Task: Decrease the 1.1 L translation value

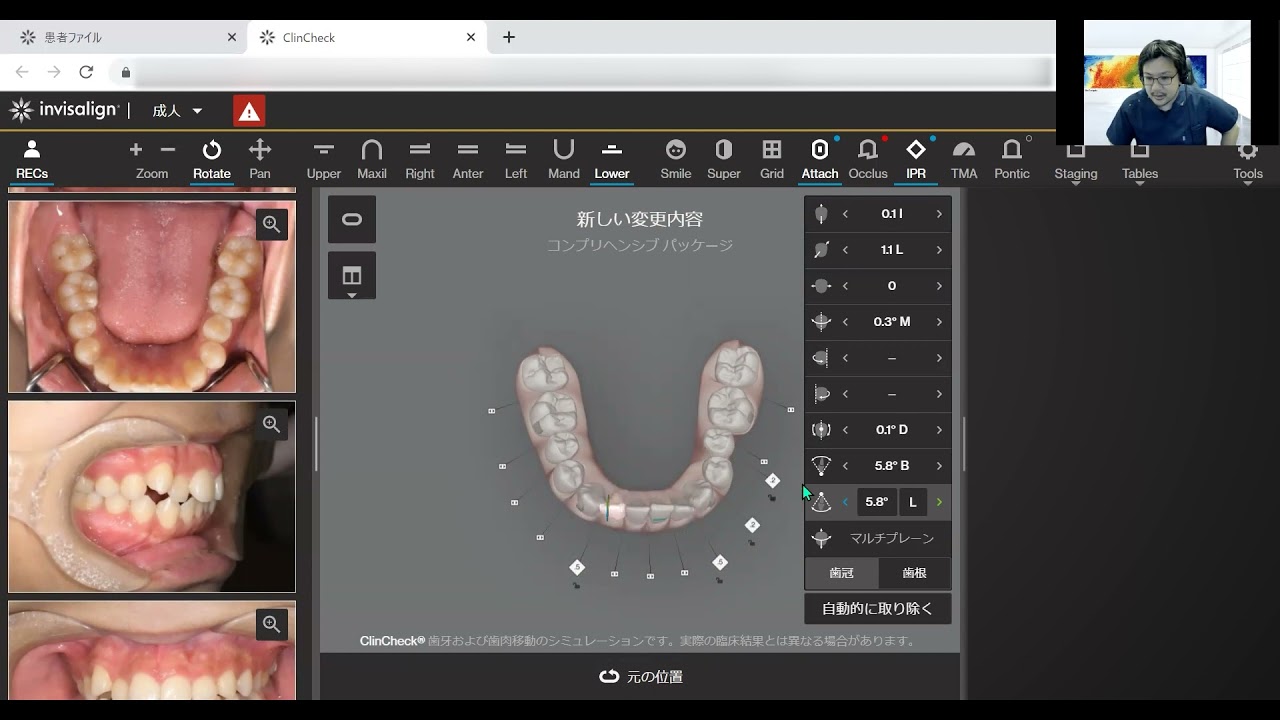Action: click(845, 250)
